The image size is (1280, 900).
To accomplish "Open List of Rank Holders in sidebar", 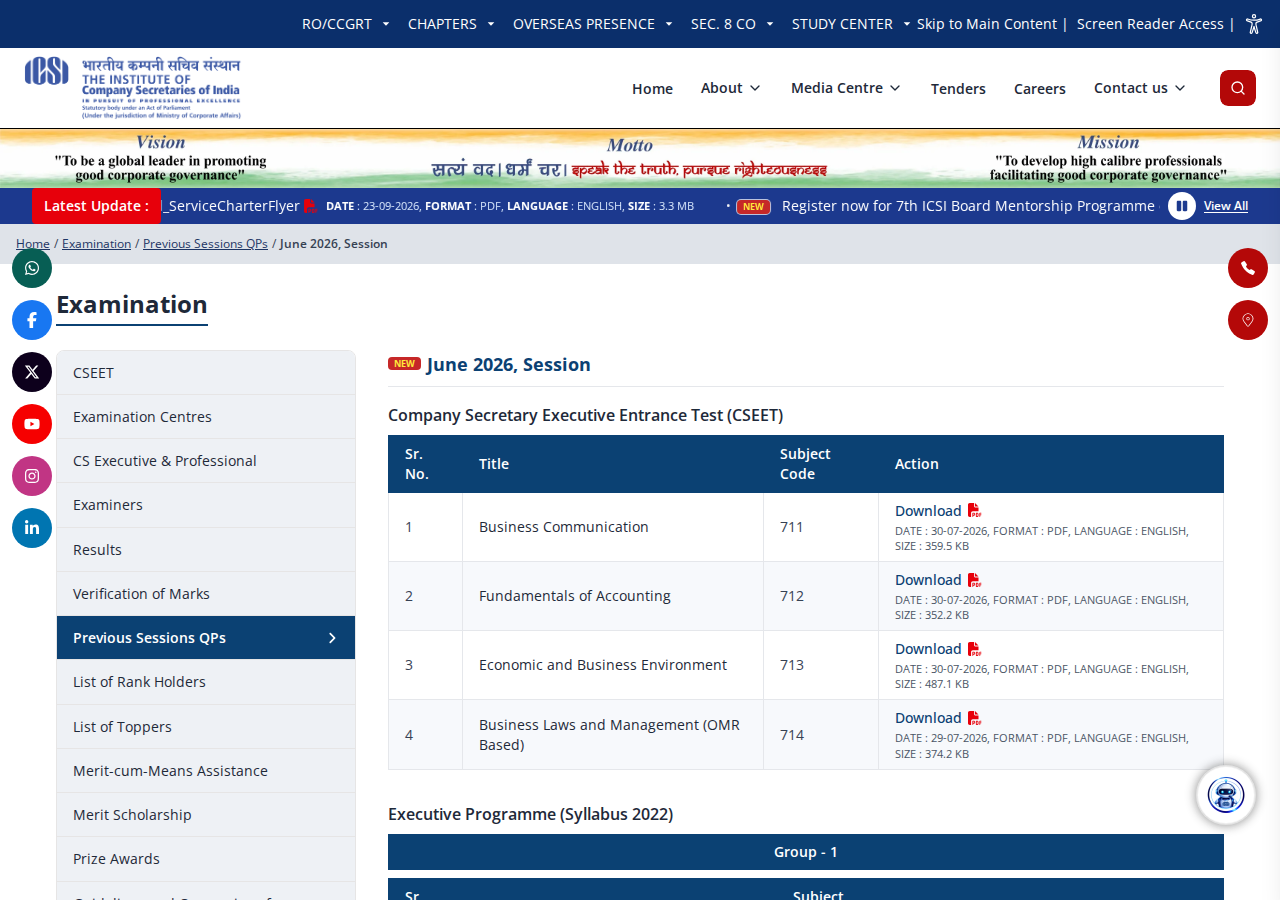I will tap(206, 682).
